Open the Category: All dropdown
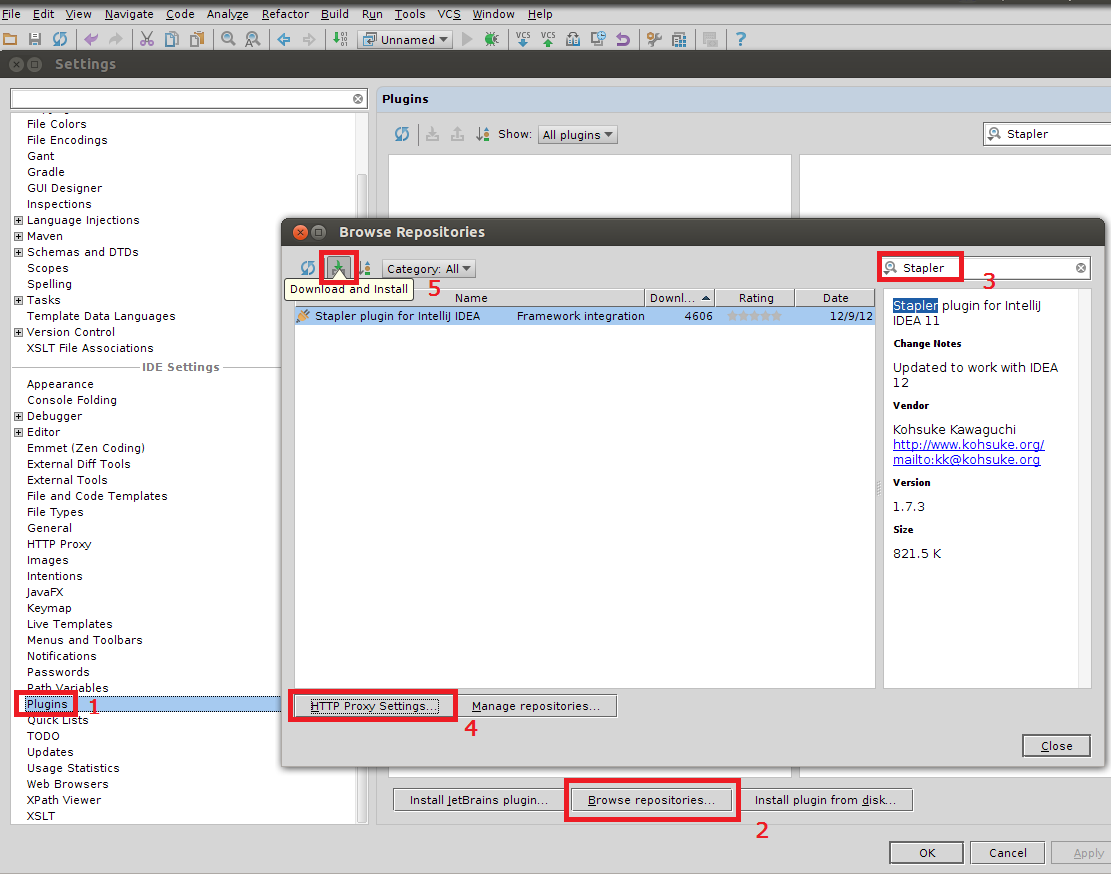Screen dimensions: 1111x874 click(429, 269)
